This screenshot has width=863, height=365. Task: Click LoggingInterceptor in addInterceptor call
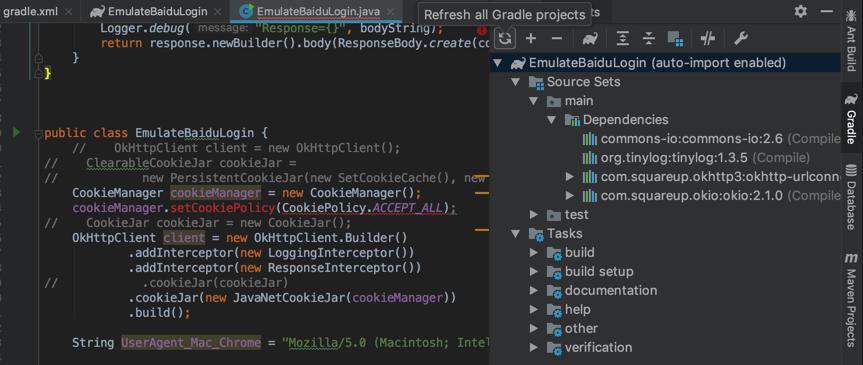click(x=331, y=253)
